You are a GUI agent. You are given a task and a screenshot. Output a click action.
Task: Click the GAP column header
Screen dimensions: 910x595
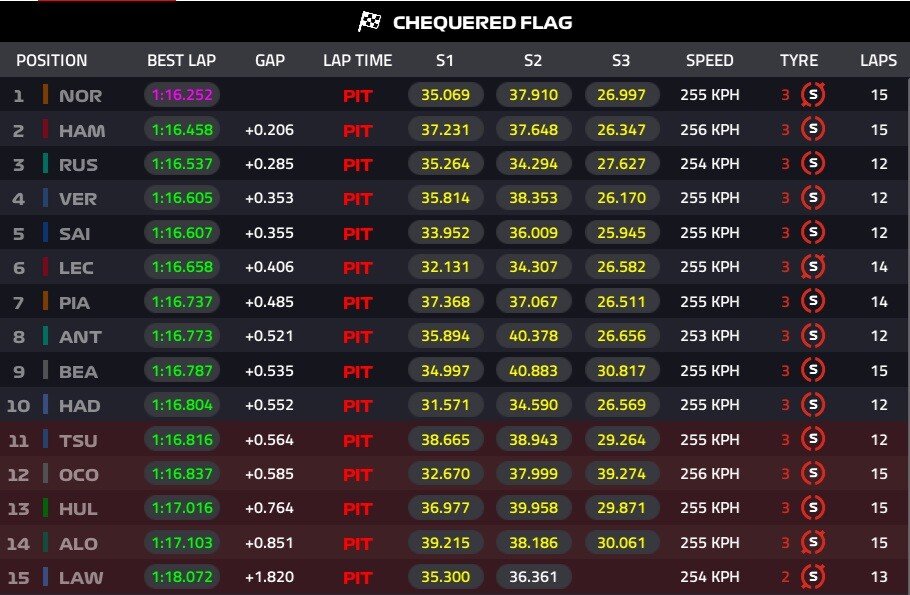pos(270,60)
